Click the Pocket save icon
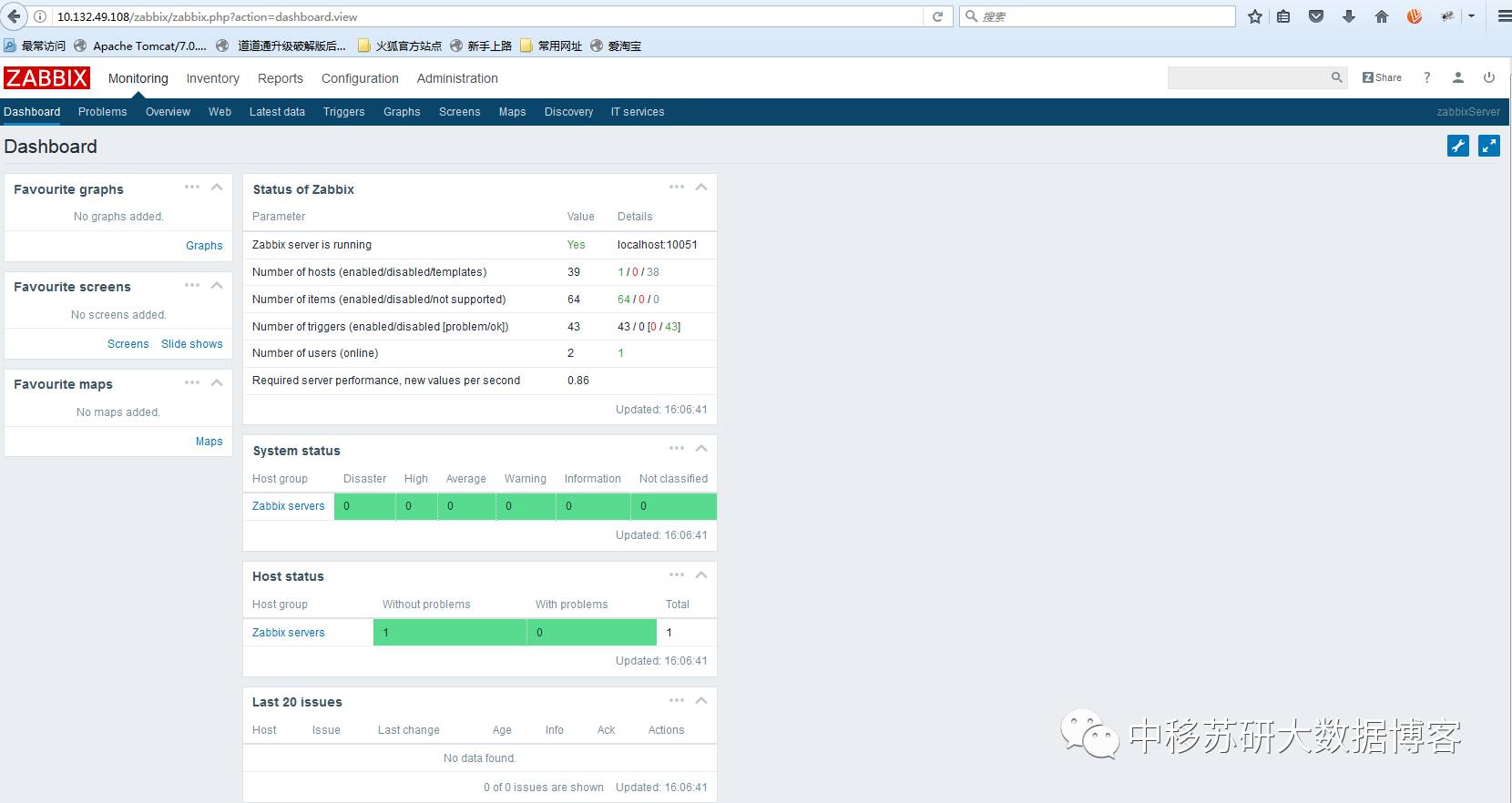Screen dimensions: 1512x803 coord(1316,16)
